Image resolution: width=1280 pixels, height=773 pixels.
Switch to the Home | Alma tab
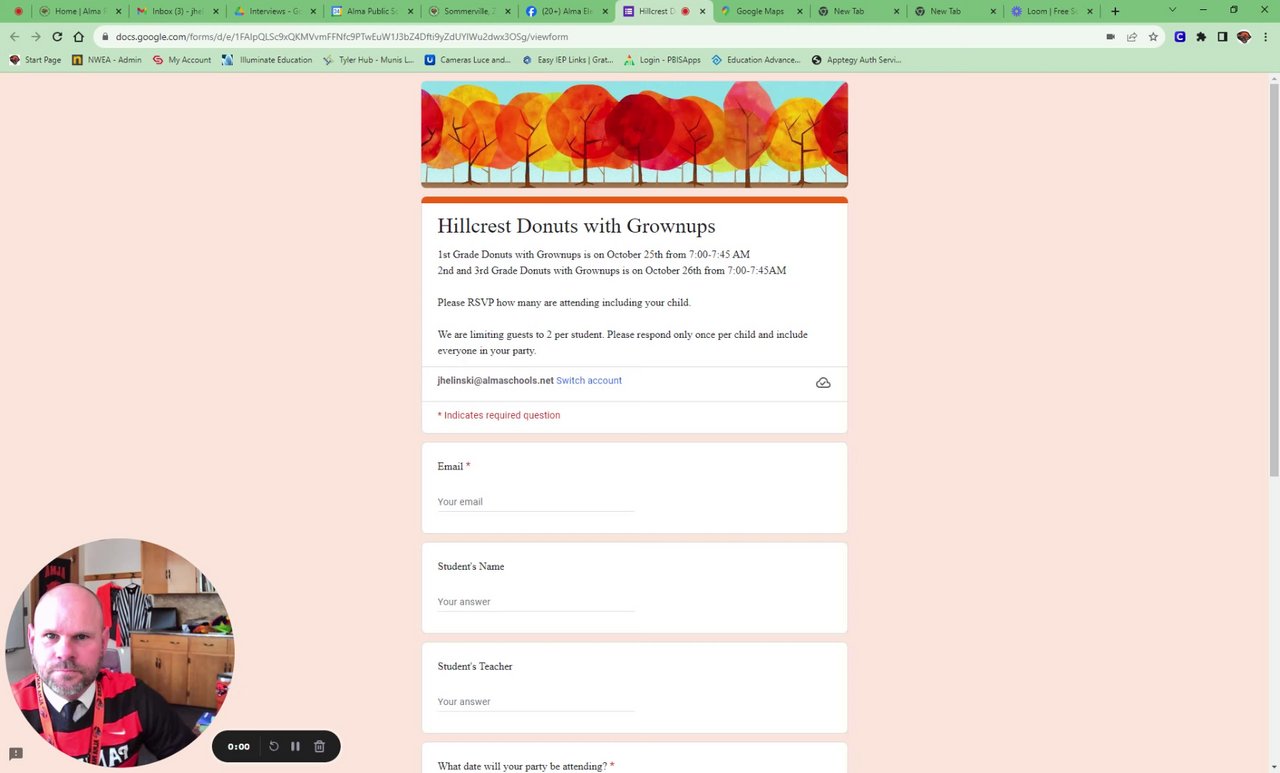coord(78,11)
